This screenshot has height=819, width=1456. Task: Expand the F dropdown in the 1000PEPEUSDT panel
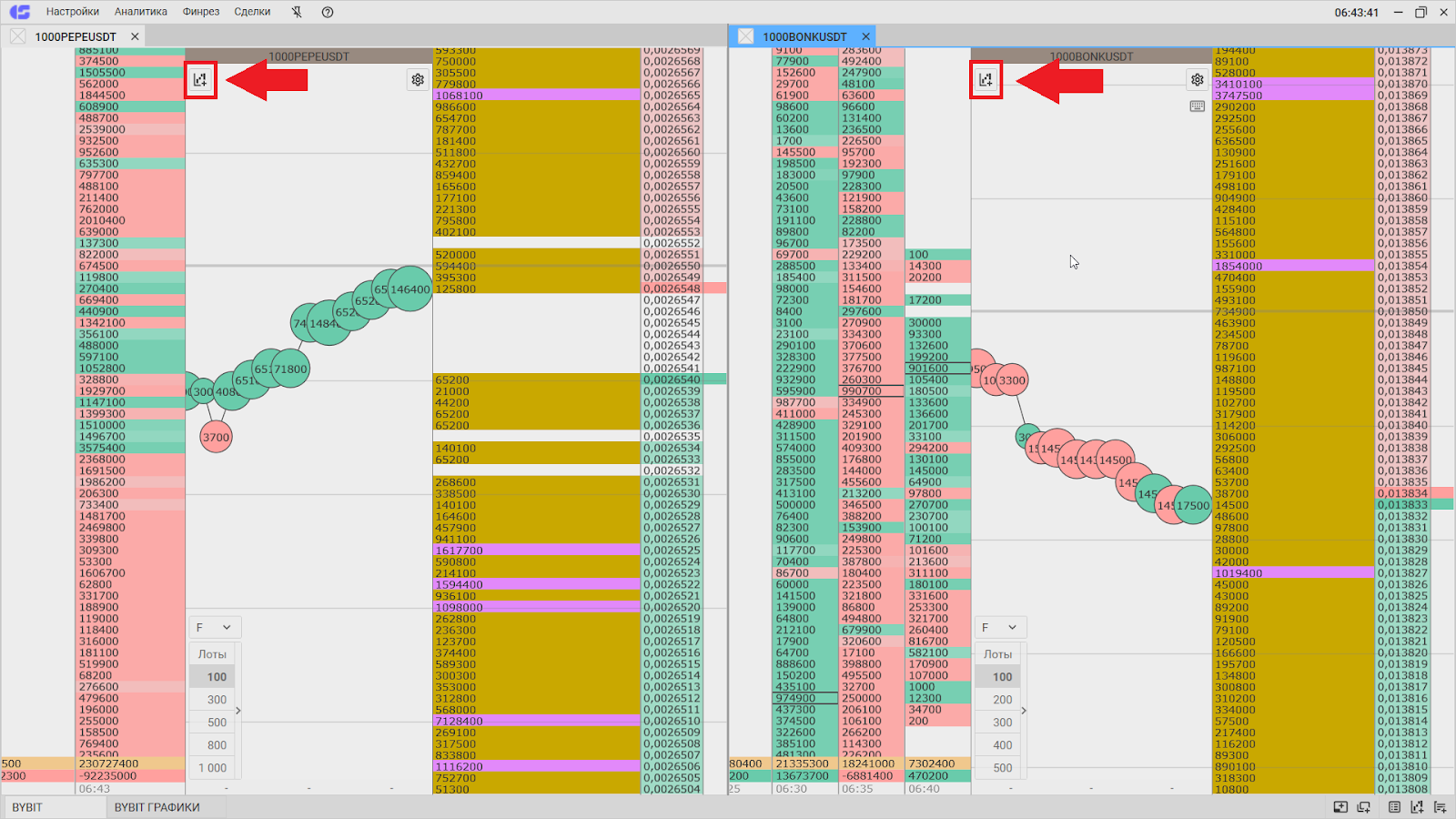(214, 627)
